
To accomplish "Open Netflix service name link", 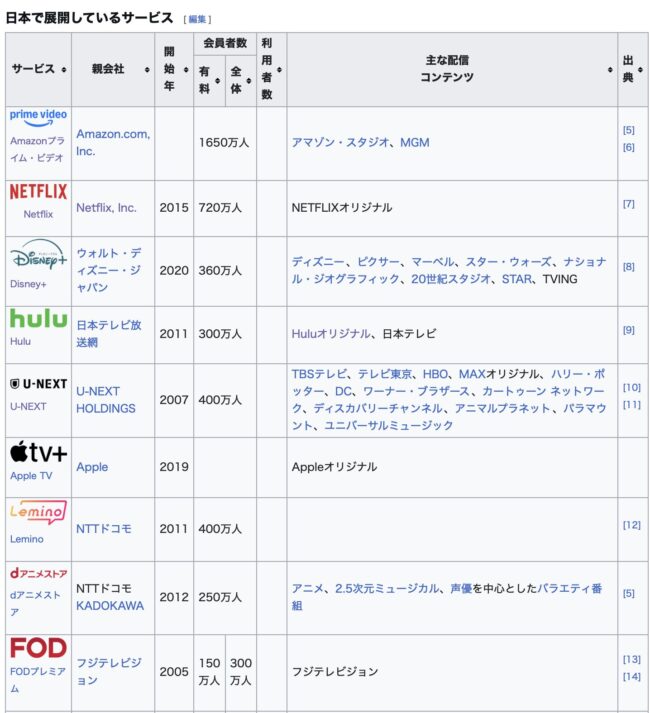I will click(38, 214).
